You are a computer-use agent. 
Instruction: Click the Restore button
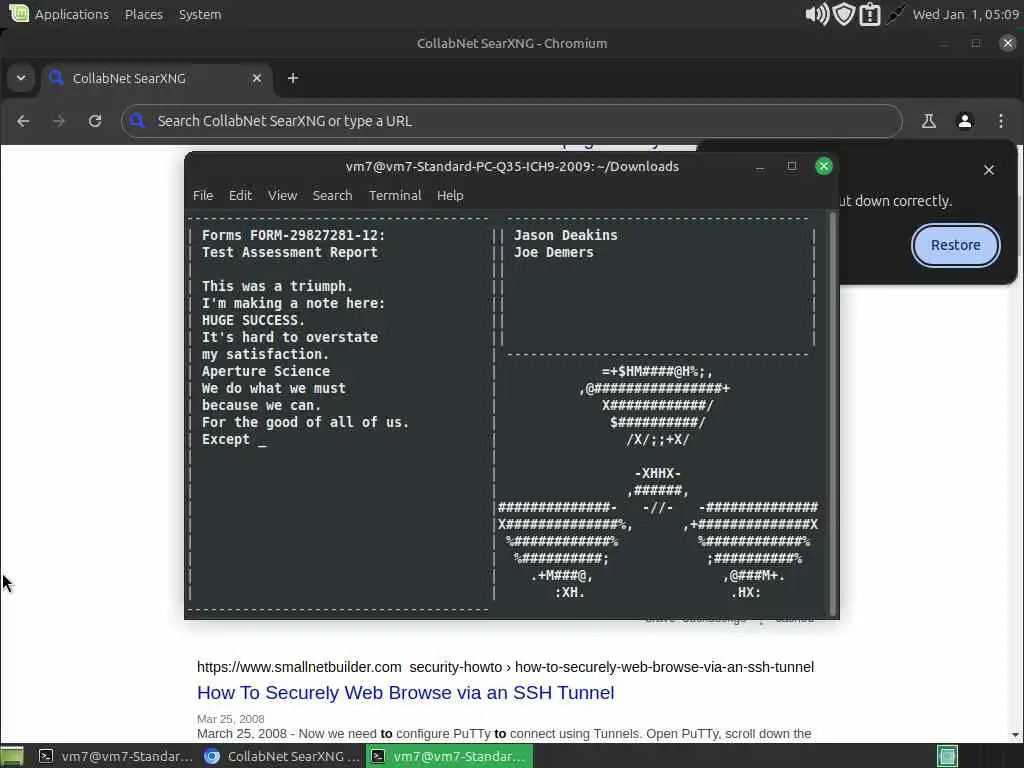(955, 245)
